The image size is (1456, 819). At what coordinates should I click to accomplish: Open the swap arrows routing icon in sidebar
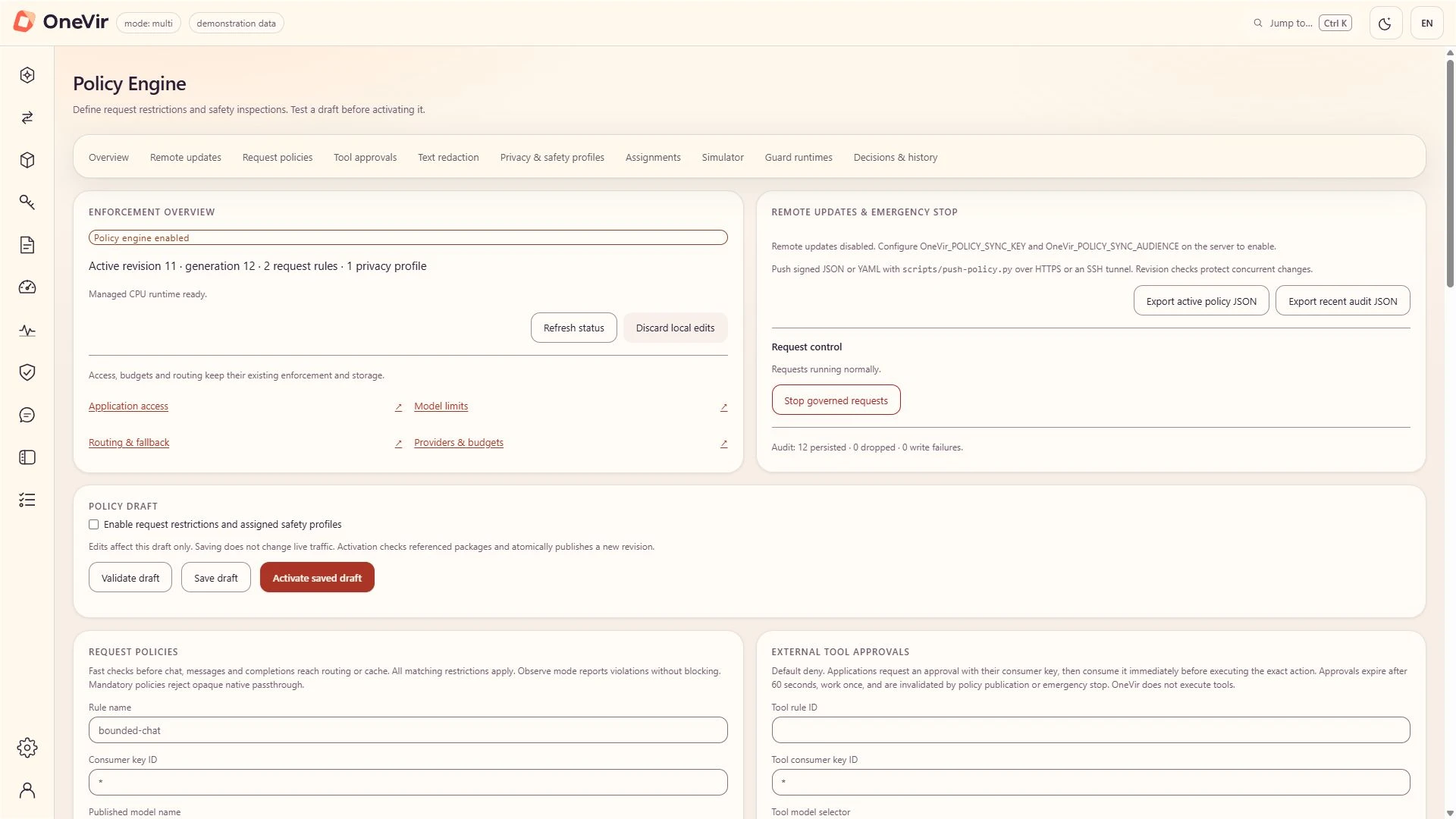[x=27, y=118]
